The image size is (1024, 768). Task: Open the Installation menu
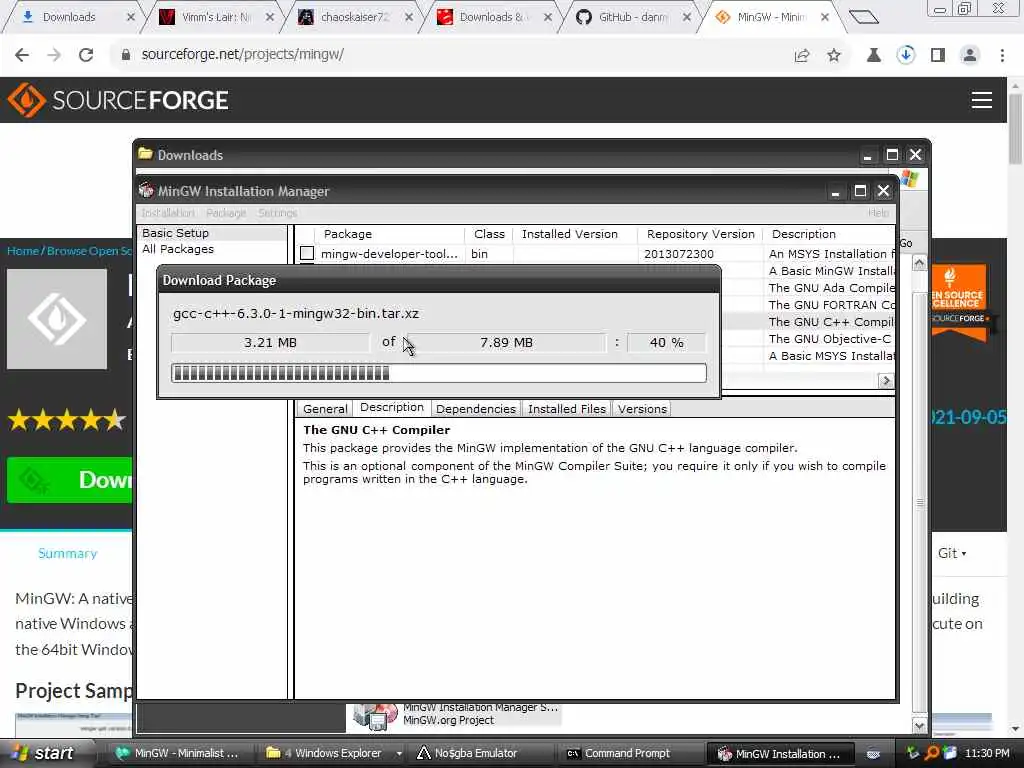[x=168, y=213]
